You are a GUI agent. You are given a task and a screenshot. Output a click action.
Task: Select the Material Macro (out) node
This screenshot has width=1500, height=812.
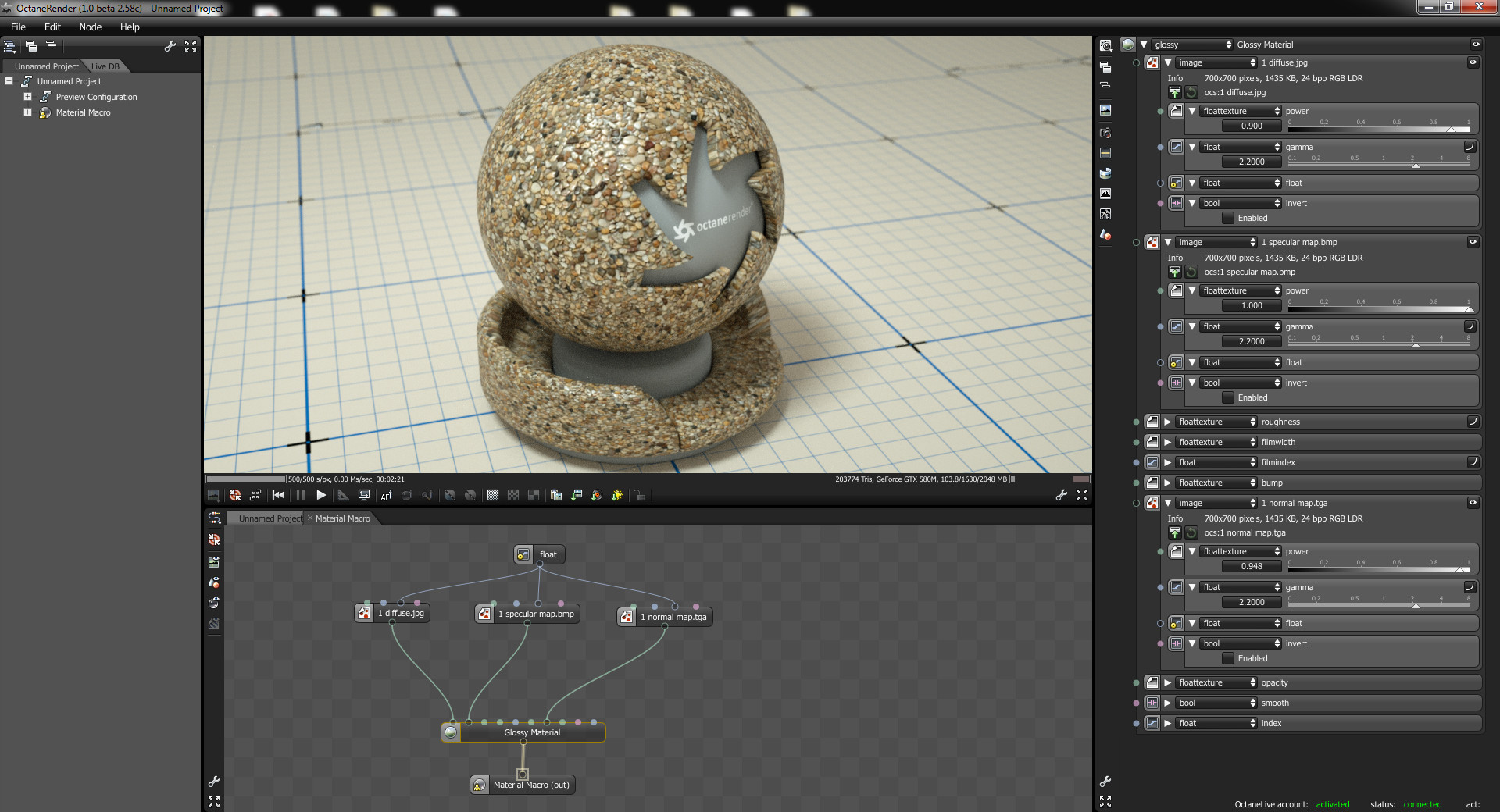[x=530, y=785]
